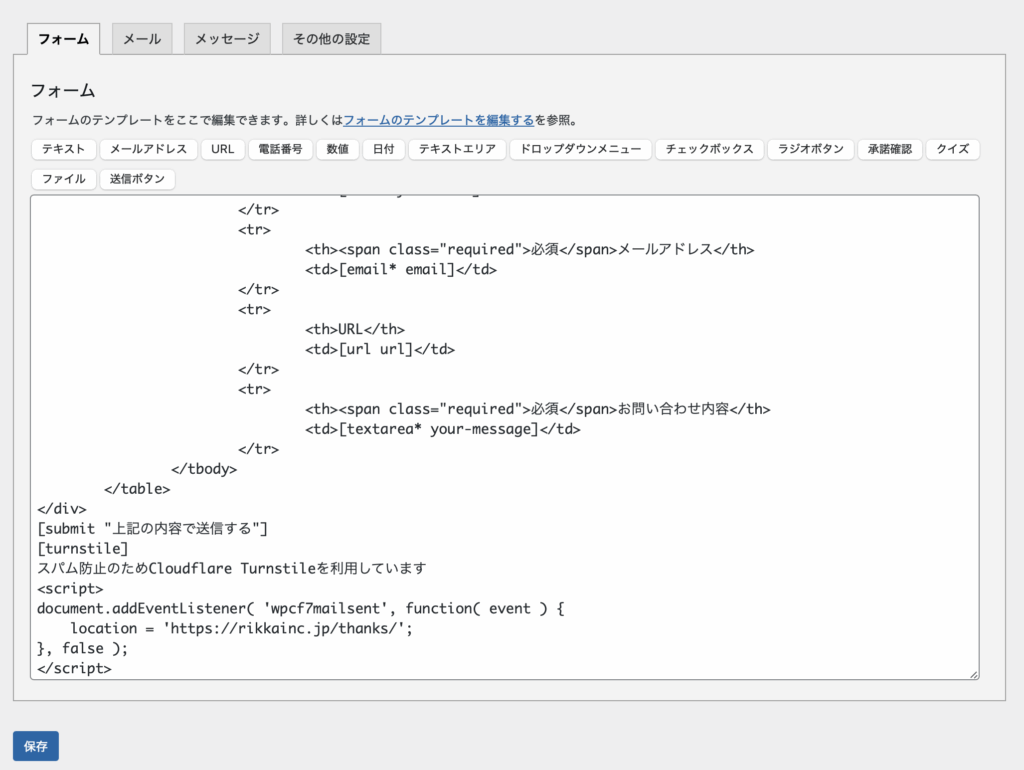The height and width of the screenshot is (770, 1024).
Task: Click the 必須 メールアドレス table header line
Action: tap(530, 249)
